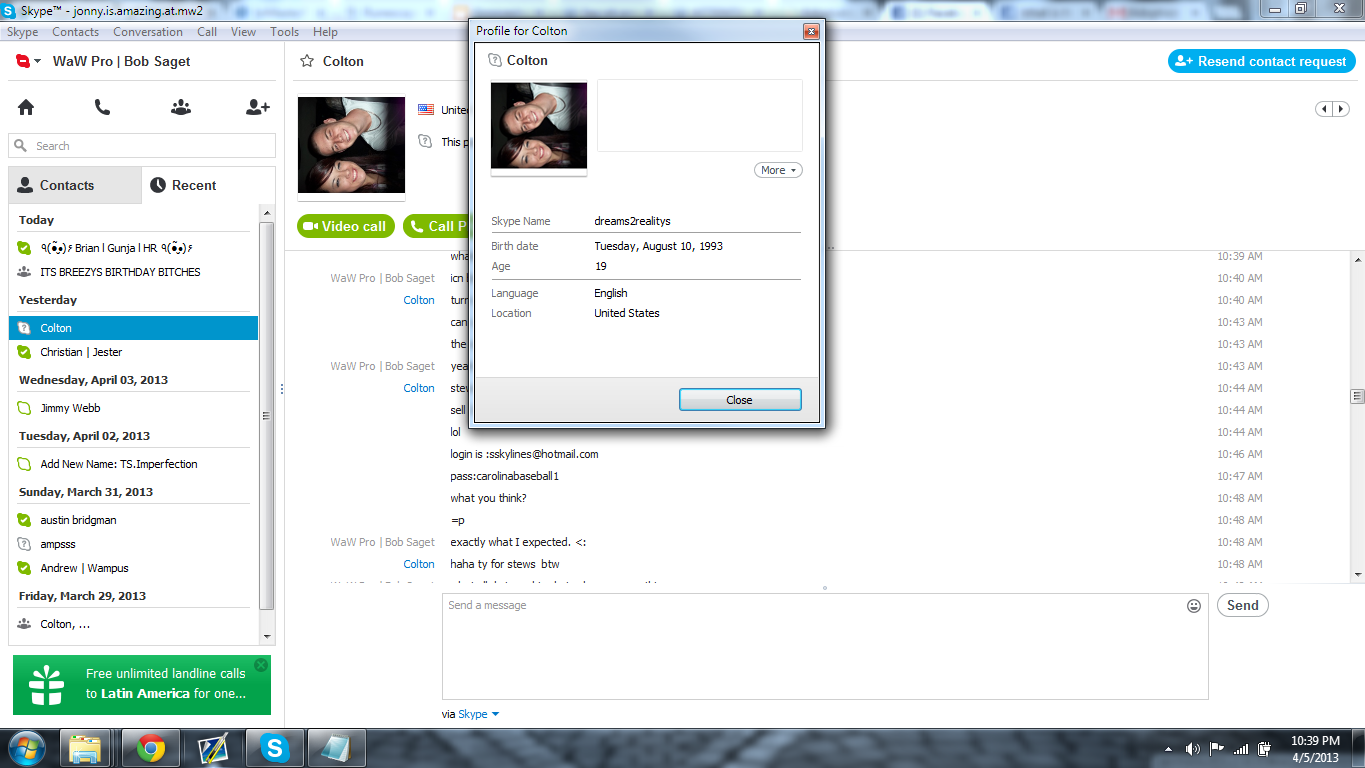Toggle the favorite star next to Colton
This screenshot has width=1365, height=768.
[x=307, y=61]
